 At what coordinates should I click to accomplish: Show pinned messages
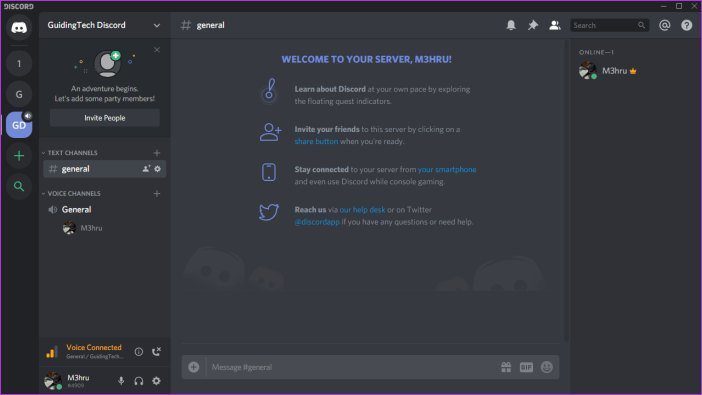click(533, 25)
